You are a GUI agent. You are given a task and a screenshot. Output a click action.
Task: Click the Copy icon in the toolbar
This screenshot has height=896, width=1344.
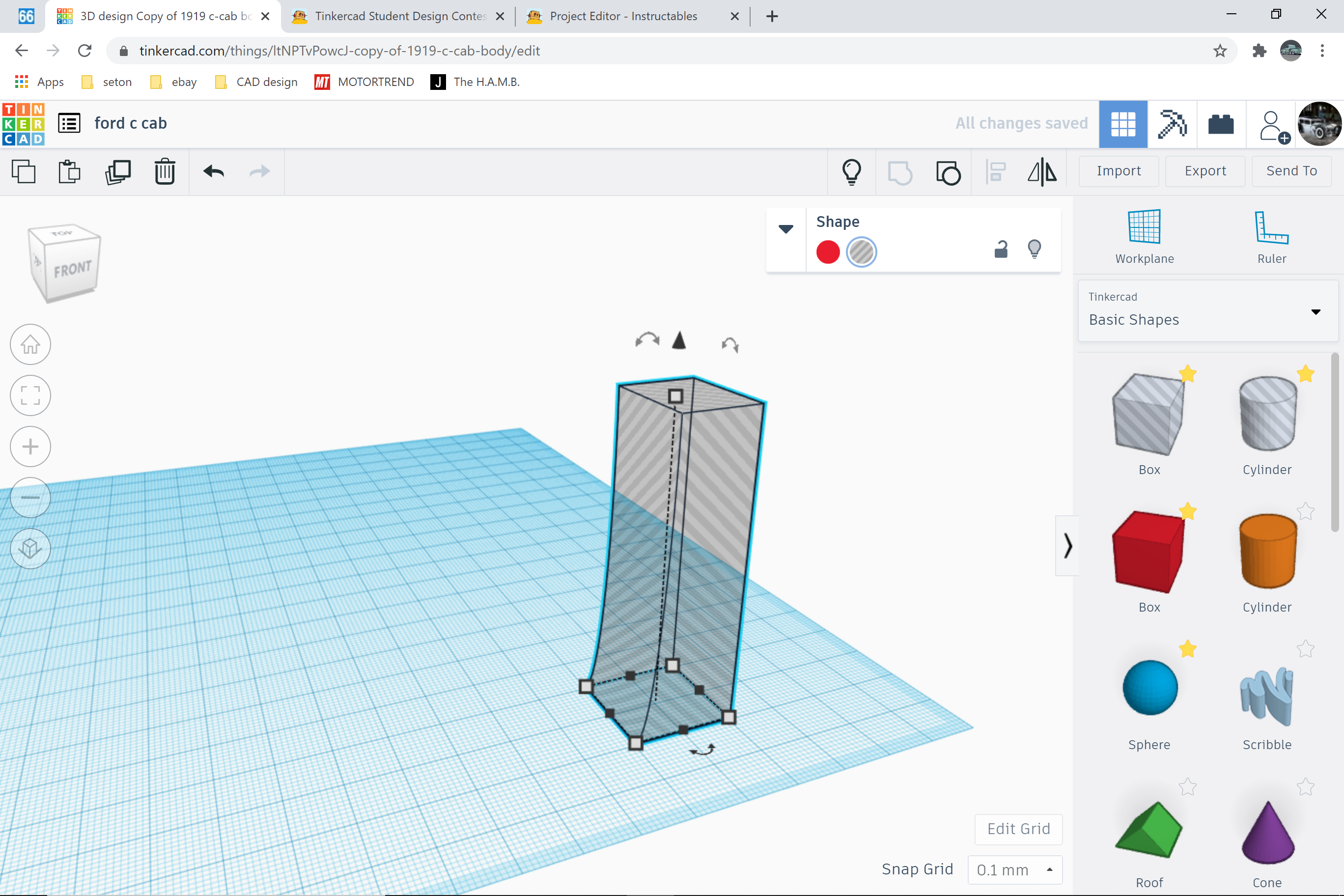(x=24, y=171)
